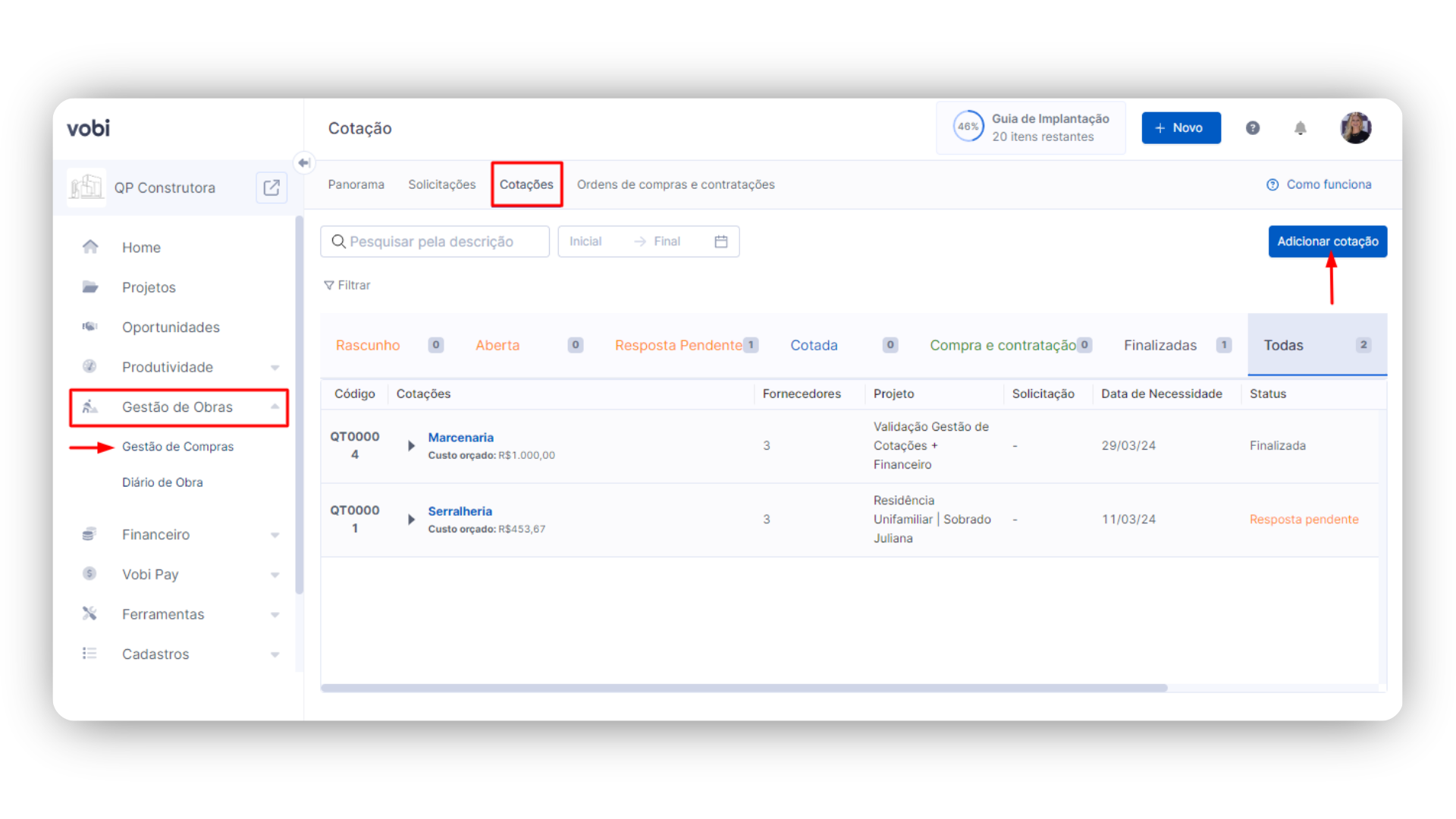
Task: Click the user profile avatar
Action: tap(1355, 128)
